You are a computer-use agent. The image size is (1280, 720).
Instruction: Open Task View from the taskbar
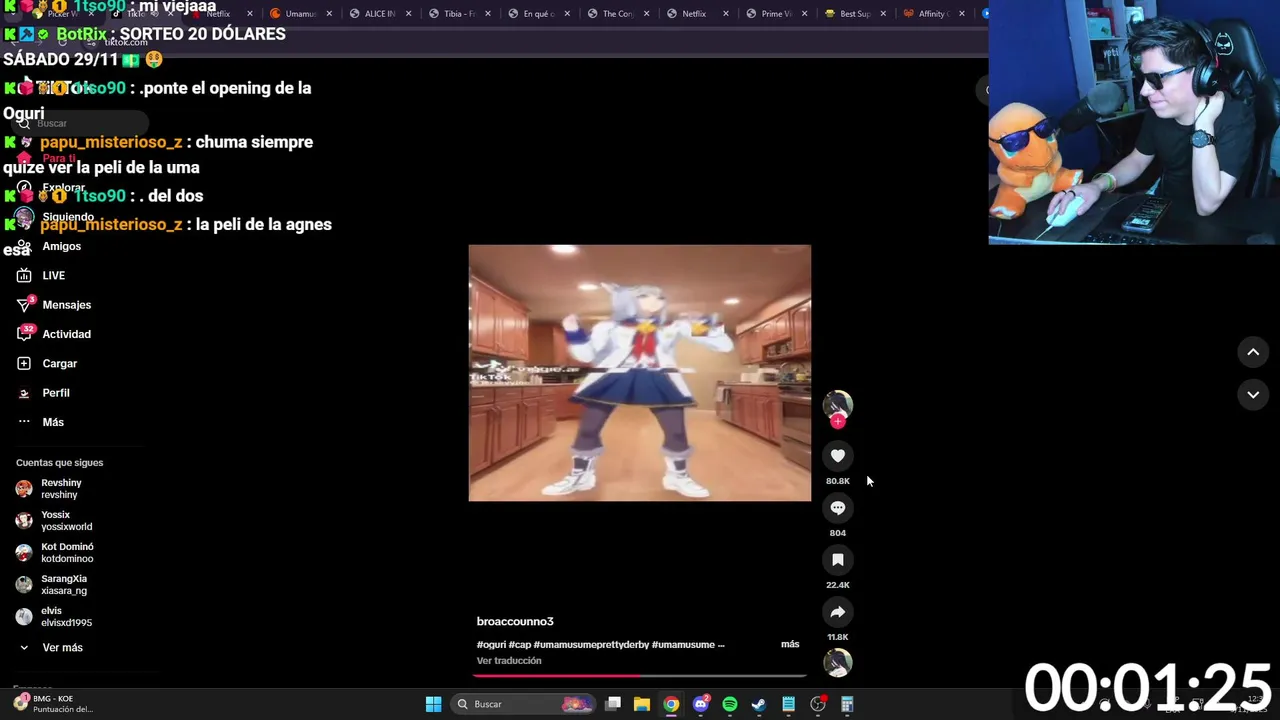click(x=613, y=704)
